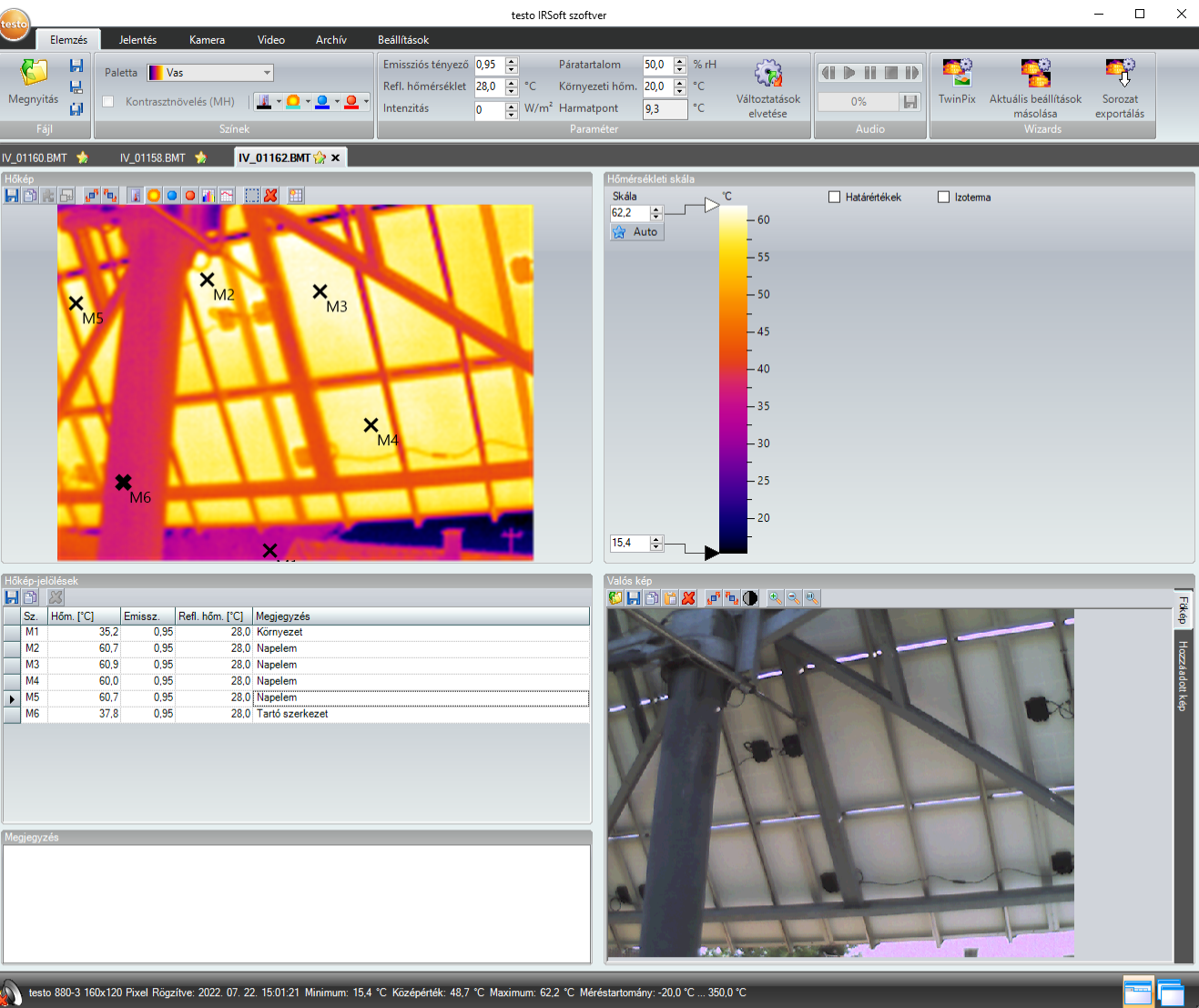The height and width of the screenshot is (1008, 1199).
Task: Enable the Határértékek checkbox
Action: tap(834, 197)
